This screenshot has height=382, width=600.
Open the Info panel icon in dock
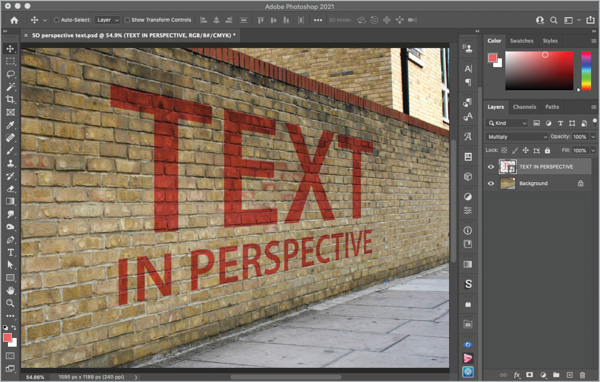468,230
